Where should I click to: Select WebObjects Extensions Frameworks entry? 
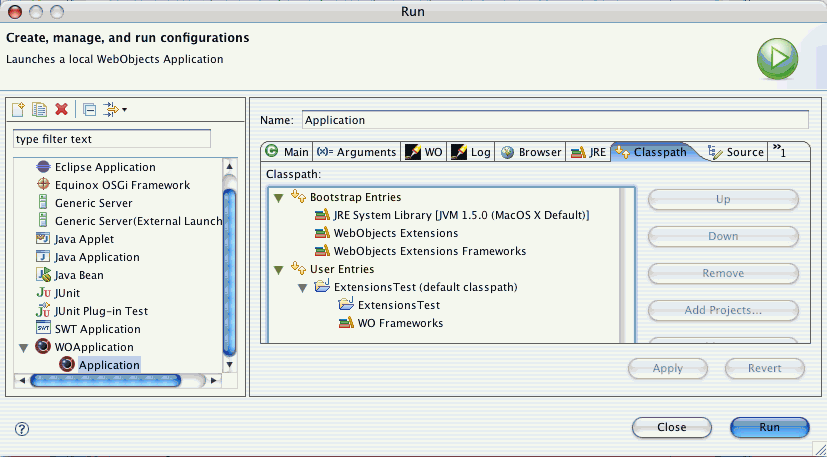pyautogui.click(x=420, y=251)
